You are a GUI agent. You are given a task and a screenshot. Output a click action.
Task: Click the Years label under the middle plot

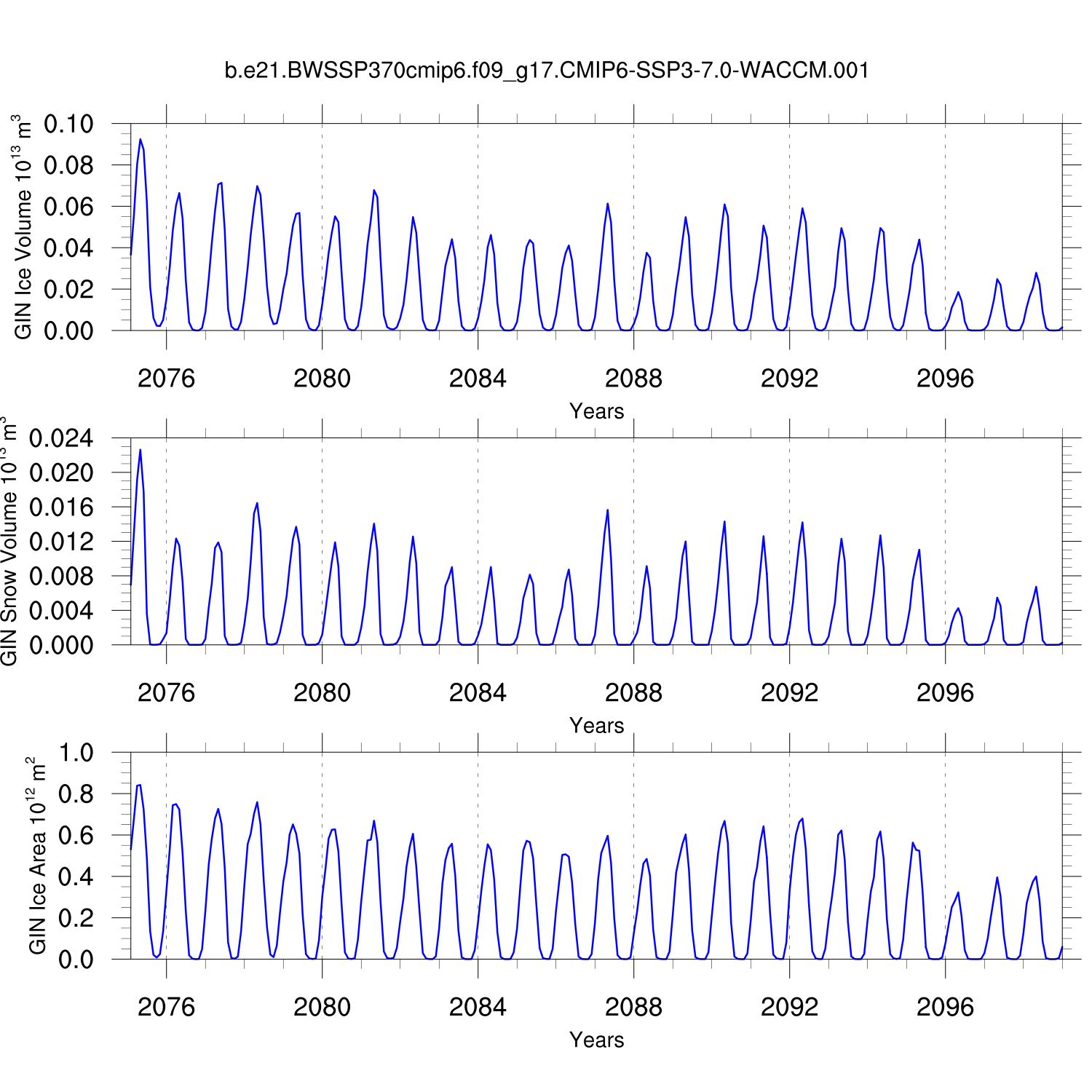pos(596,726)
